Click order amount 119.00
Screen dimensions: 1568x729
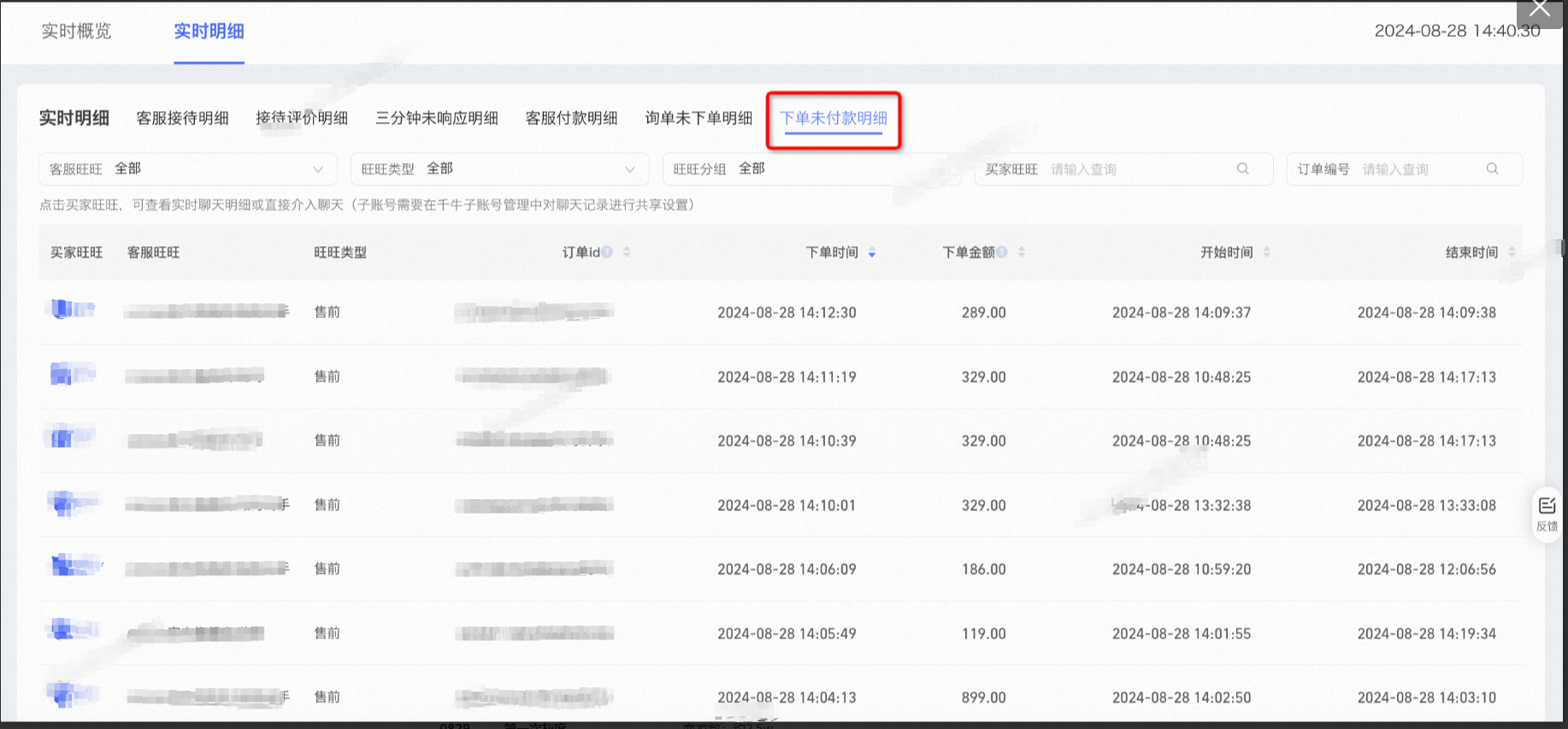[983, 634]
